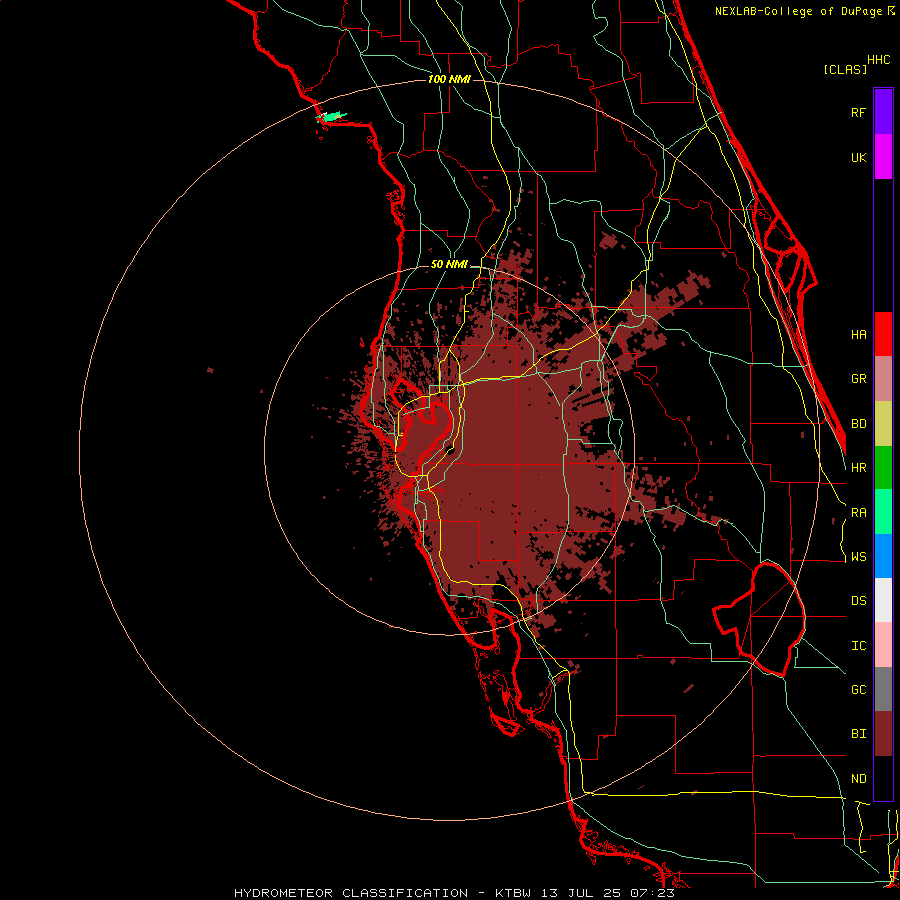The image size is (900, 900).
Task: Click the RA light green legend swatch
Action: (883, 512)
